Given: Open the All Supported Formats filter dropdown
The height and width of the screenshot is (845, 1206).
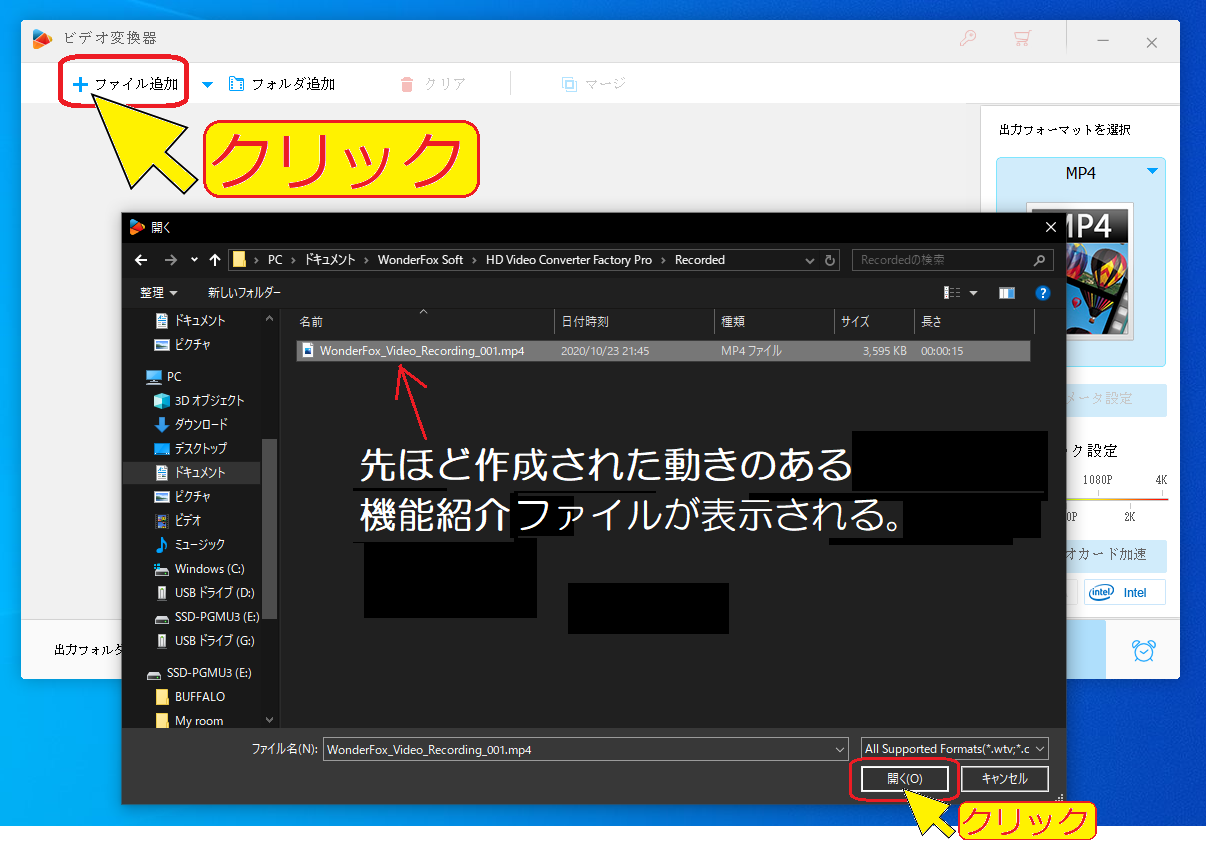Looking at the screenshot, I should pos(954,749).
